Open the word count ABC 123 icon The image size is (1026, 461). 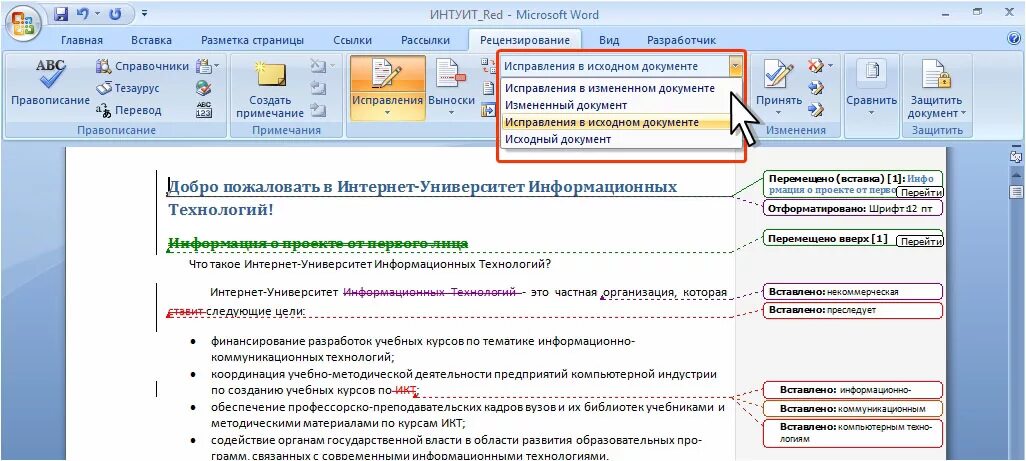[203, 110]
